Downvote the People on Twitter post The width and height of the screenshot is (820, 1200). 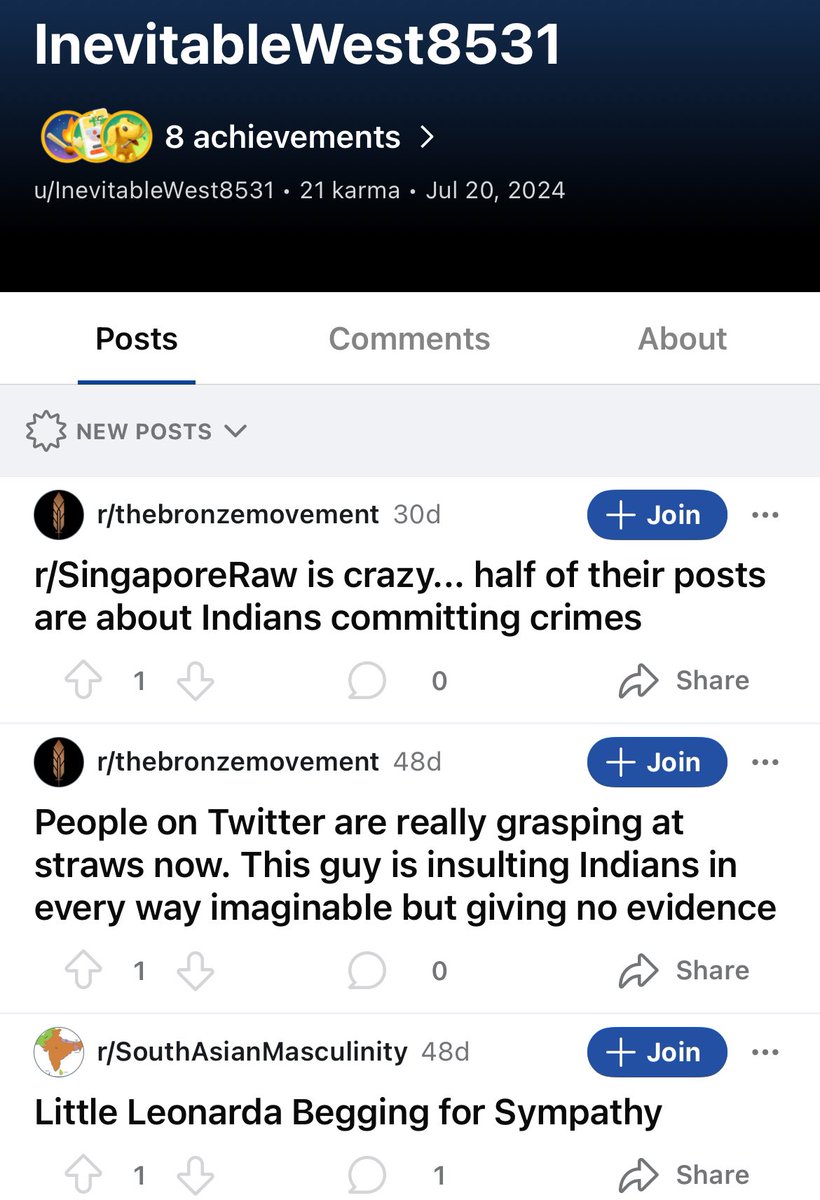pyautogui.click(x=195, y=971)
